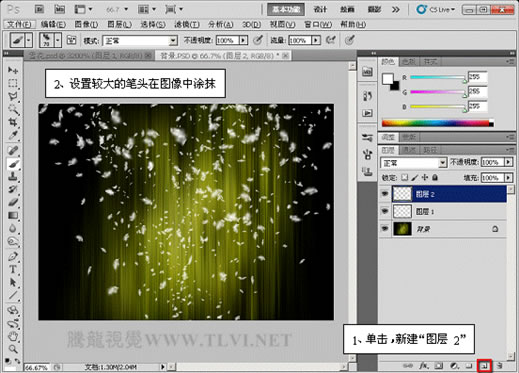Click the foreground color swatch
519x373 pixels.
tap(388, 79)
